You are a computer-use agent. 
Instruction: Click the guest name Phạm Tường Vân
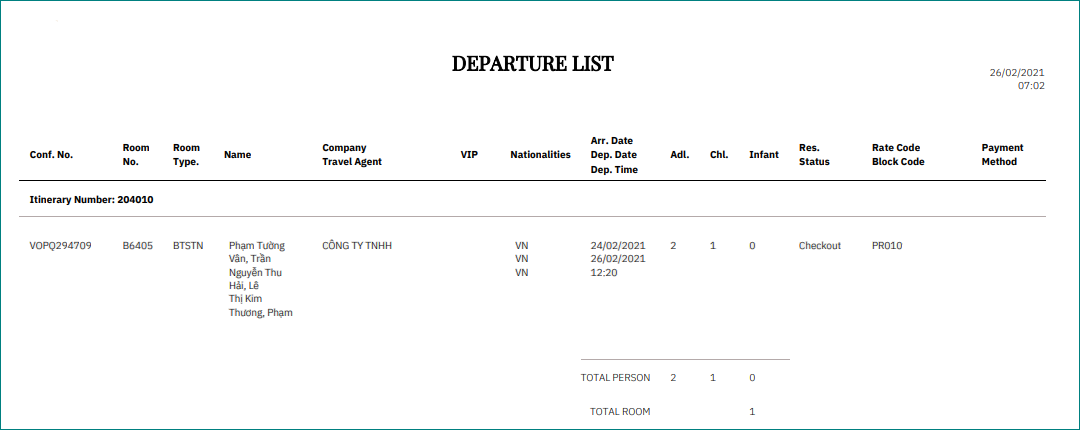[257, 252]
